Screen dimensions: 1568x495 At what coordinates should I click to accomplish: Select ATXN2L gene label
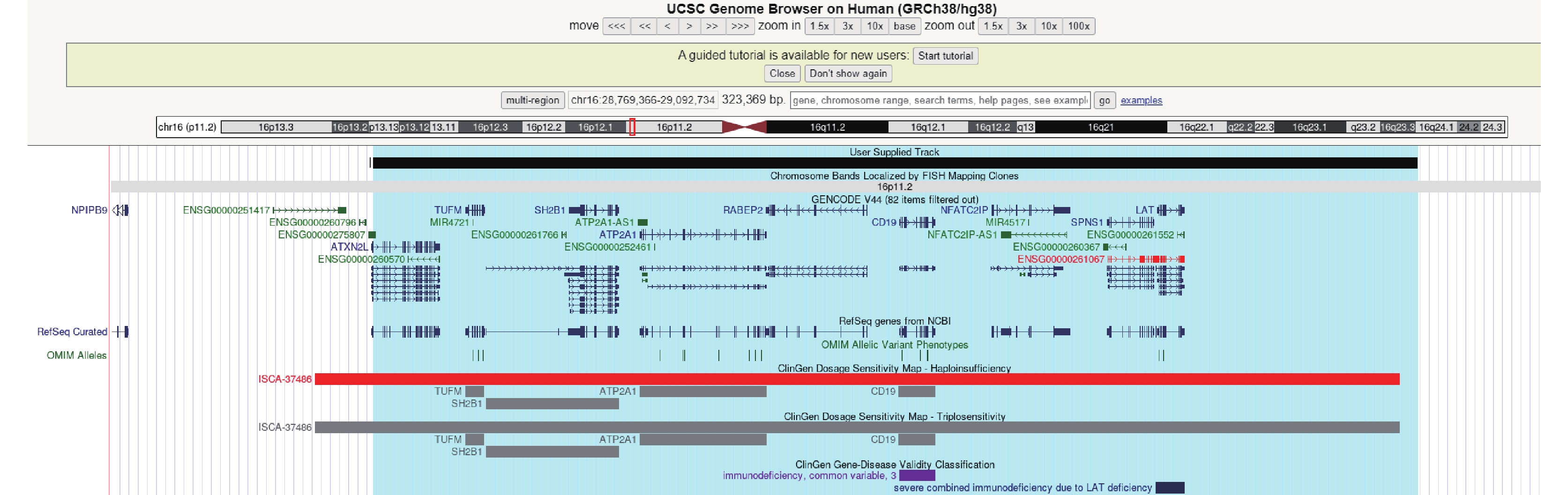[350, 247]
